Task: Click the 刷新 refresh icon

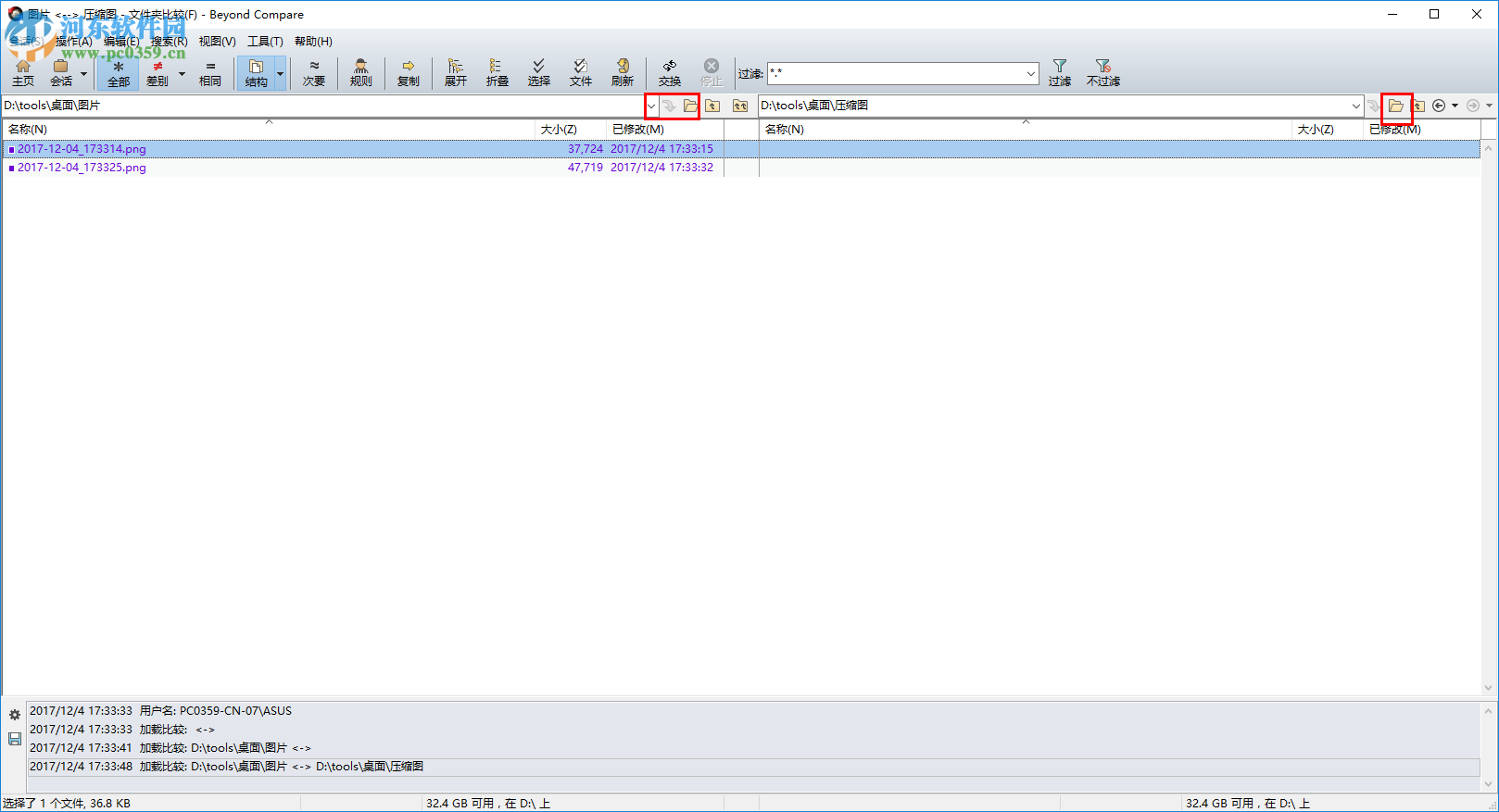Action: pyautogui.click(x=623, y=72)
